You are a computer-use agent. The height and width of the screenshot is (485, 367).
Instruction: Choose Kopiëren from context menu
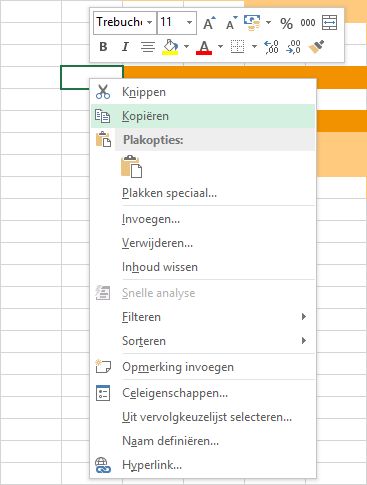(203, 116)
